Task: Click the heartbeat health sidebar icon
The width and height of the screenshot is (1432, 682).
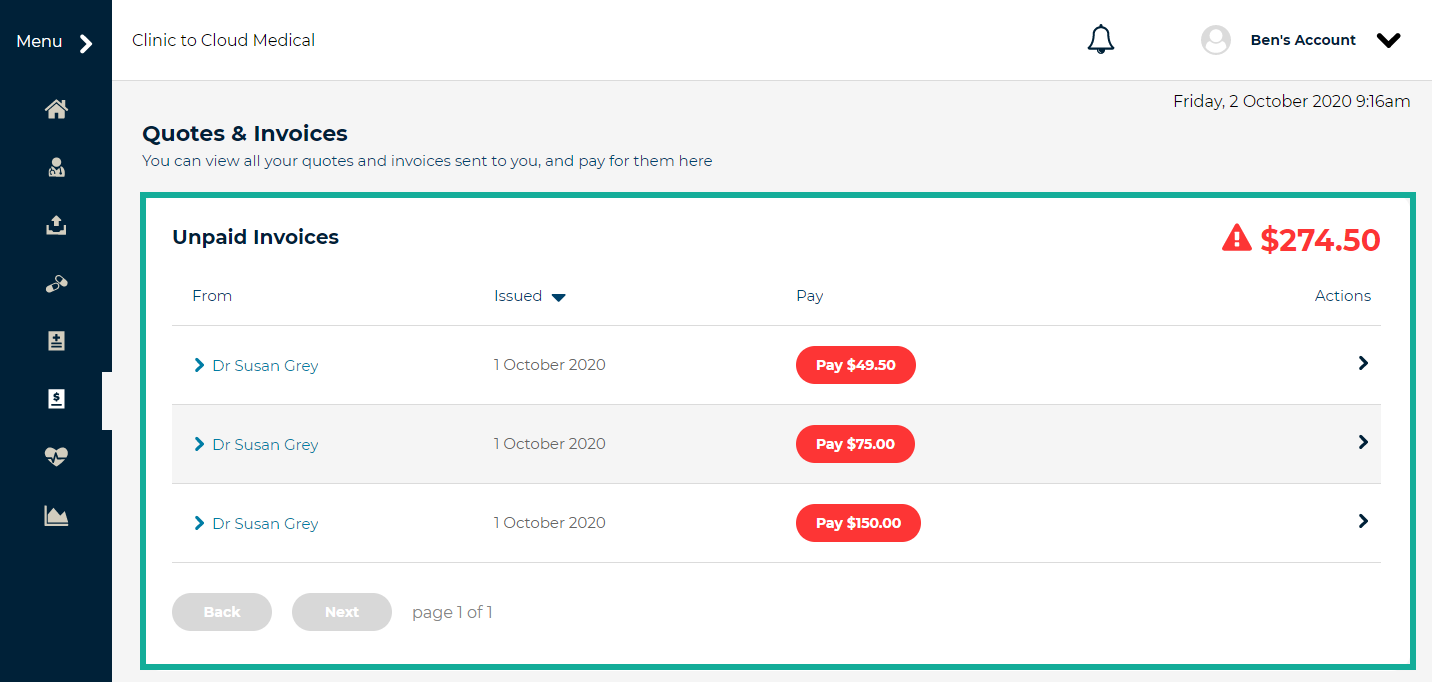Action: click(56, 457)
